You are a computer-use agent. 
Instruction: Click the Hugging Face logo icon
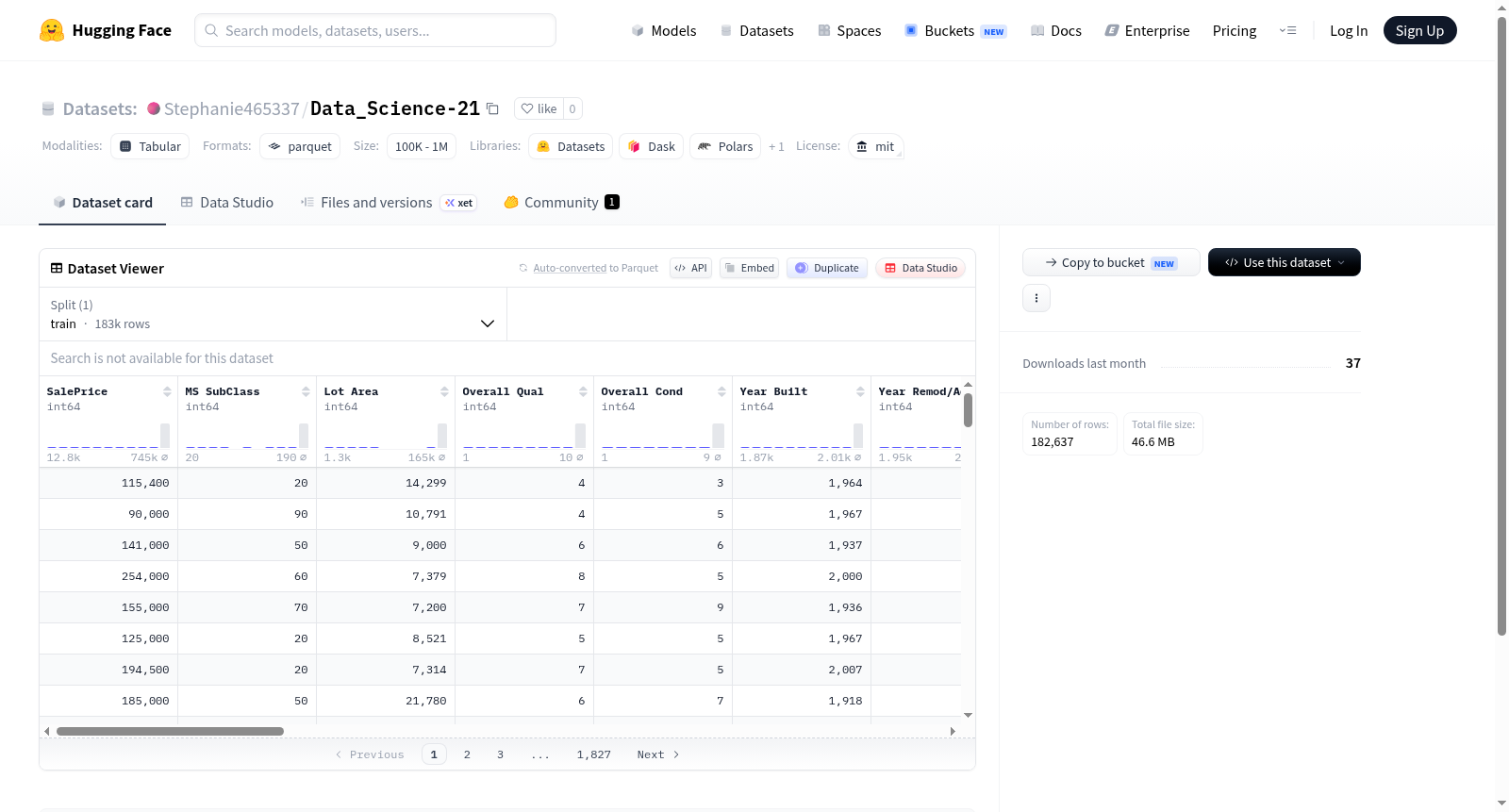(x=52, y=30)
